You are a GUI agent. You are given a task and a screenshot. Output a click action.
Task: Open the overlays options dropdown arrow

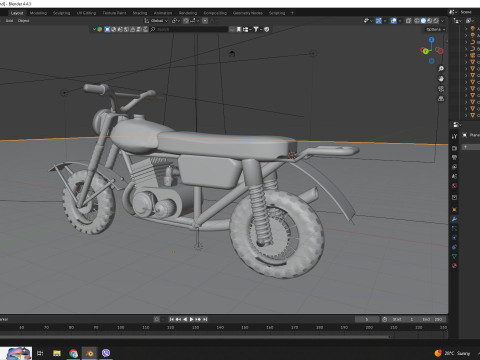point(400,21)
